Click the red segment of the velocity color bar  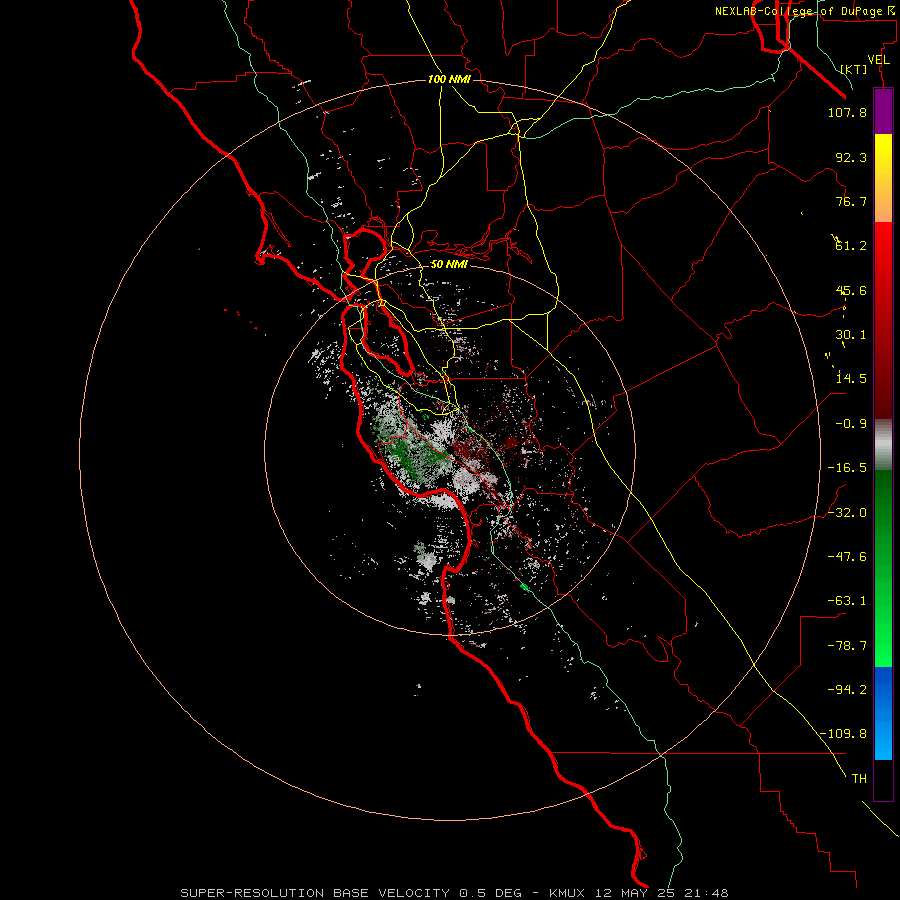883,320
